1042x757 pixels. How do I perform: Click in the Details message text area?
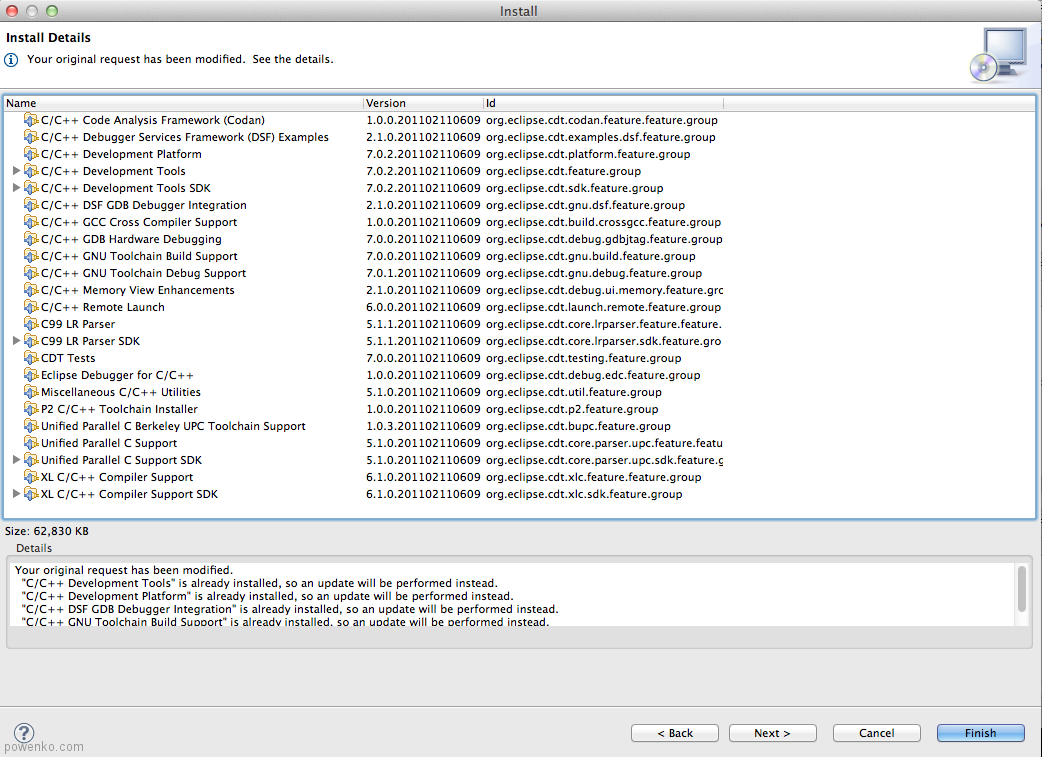point(512,595)
